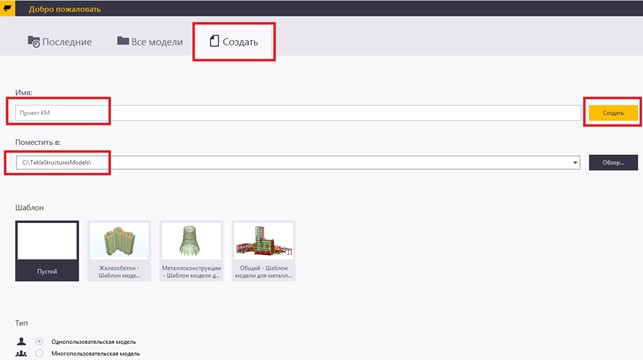The image size is (643, 360).
Task: Select the Пустой empty template
Action: coord(47,251)
